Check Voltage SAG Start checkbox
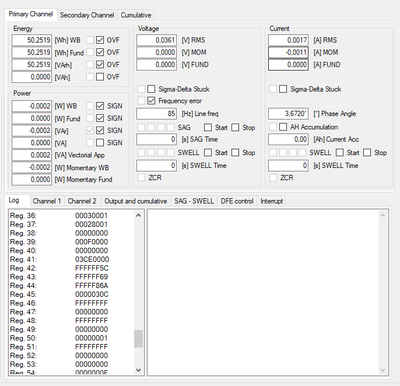Screen dimensions: 400x386 coord(208,127)
